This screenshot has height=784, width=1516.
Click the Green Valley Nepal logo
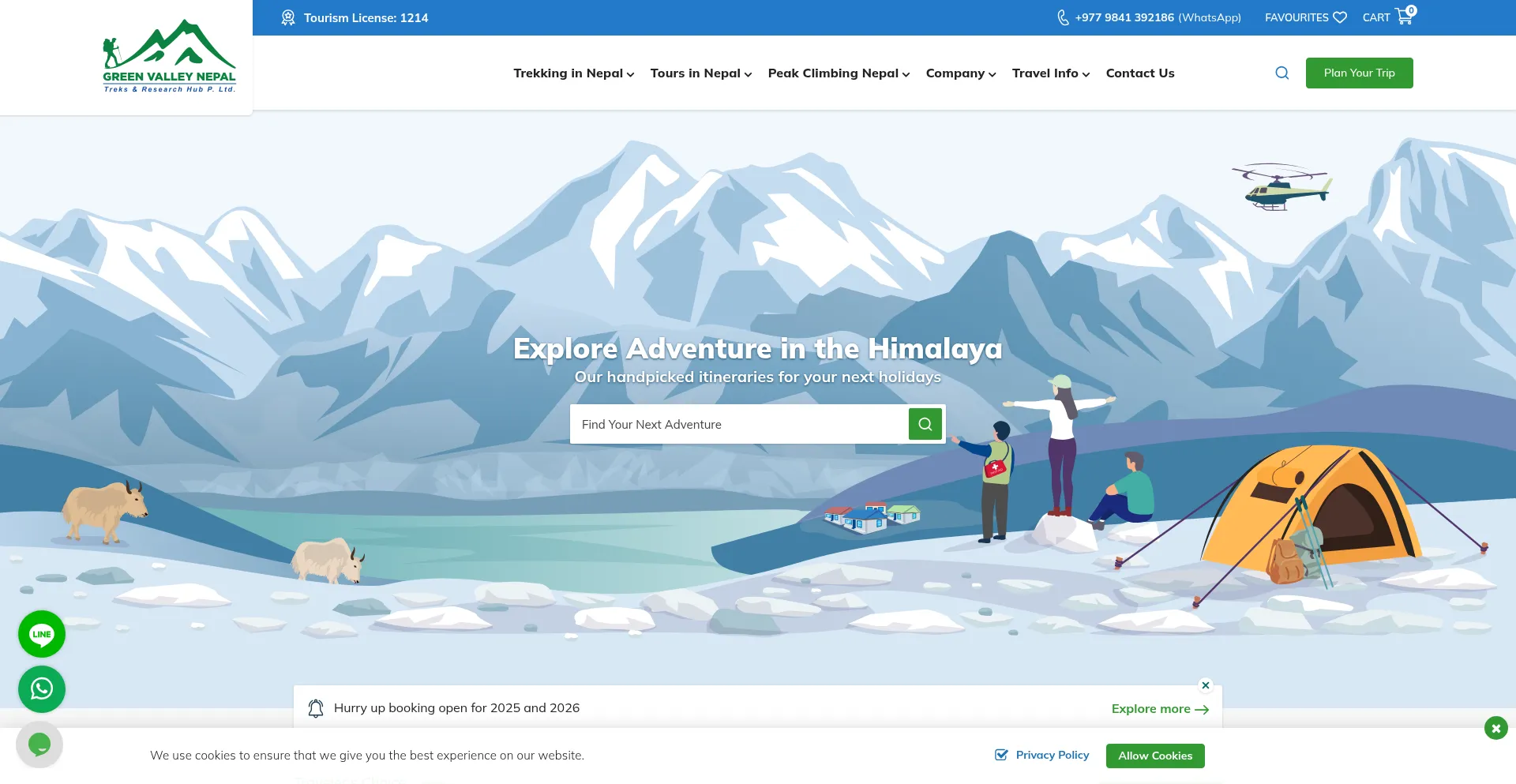pos(169,56)
